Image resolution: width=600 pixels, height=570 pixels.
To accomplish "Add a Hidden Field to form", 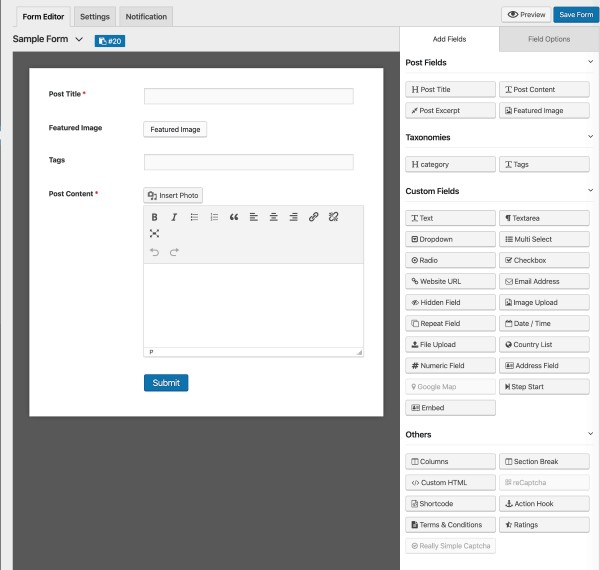I will coord(450,302).
